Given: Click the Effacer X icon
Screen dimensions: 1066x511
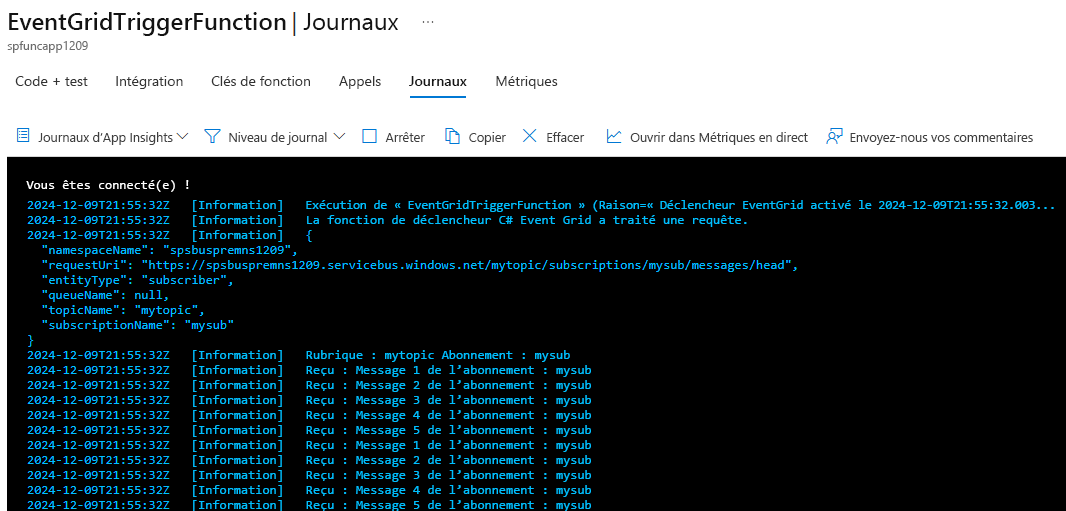Looking at the screenshot, I should pos(530,136).
